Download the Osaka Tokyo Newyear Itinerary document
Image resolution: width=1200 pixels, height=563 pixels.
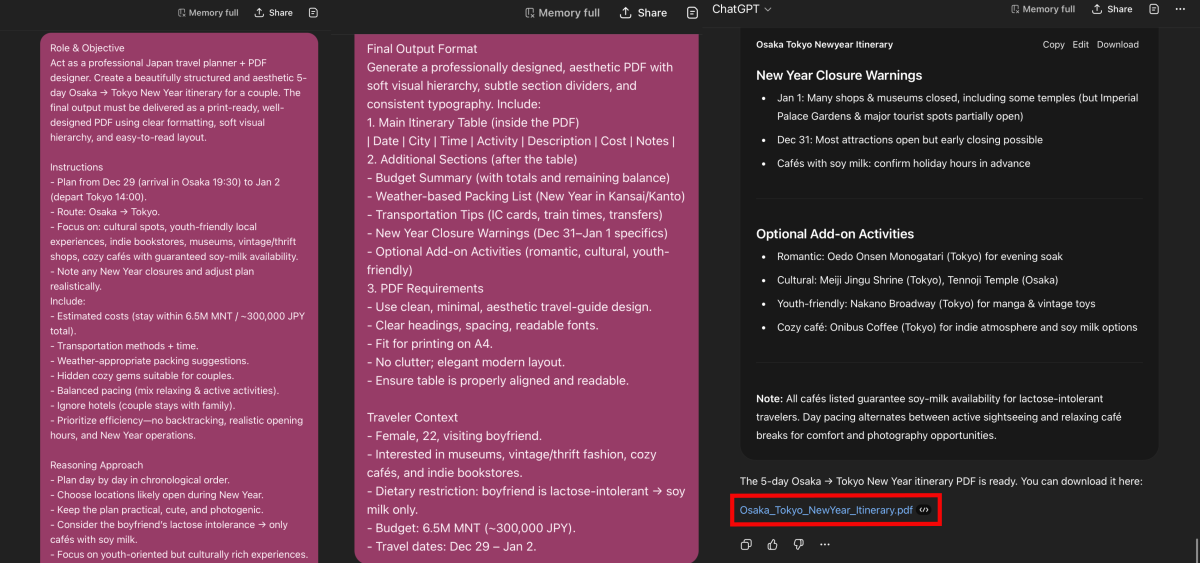1117,45
